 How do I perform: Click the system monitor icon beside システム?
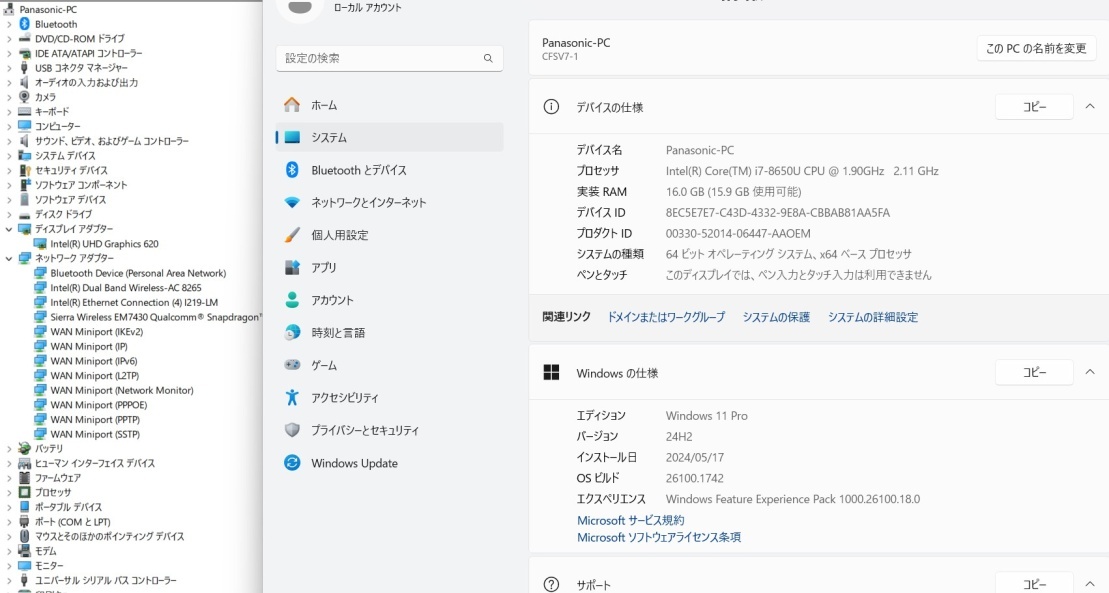coord(292,137)
